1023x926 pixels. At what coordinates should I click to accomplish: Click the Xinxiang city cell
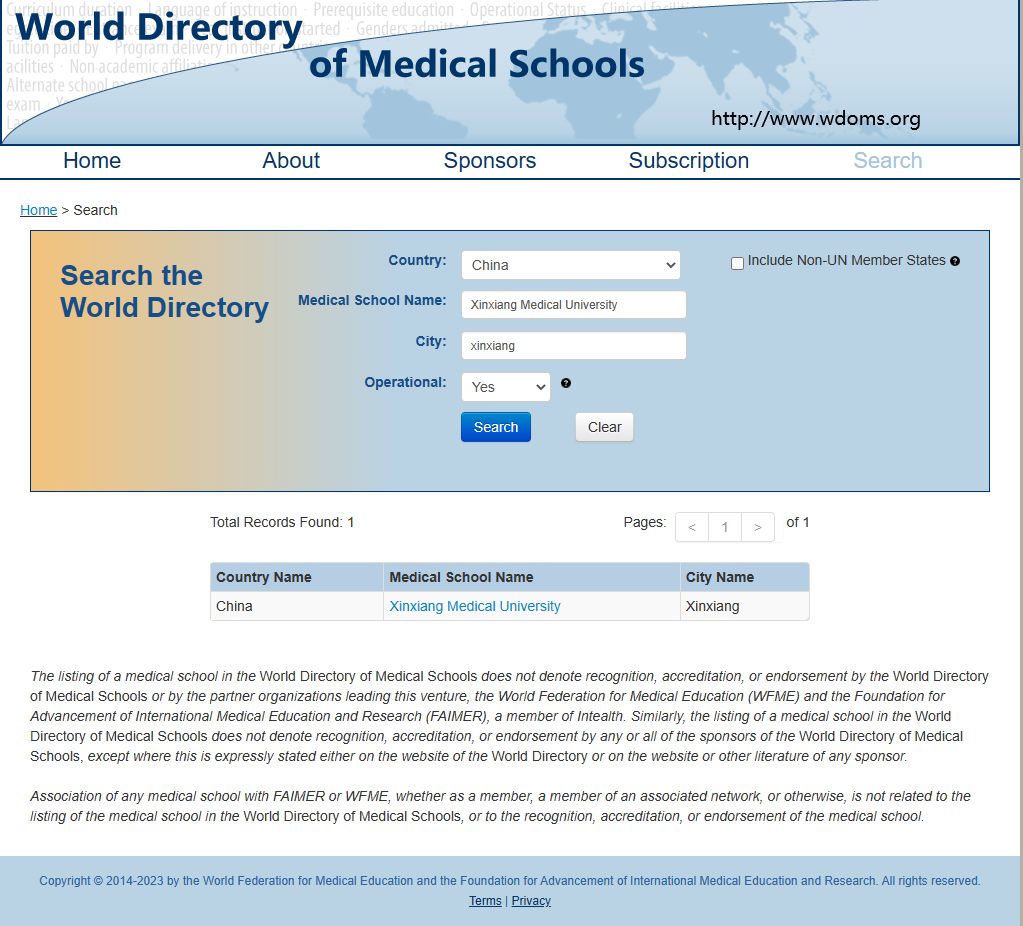[744, 606]
